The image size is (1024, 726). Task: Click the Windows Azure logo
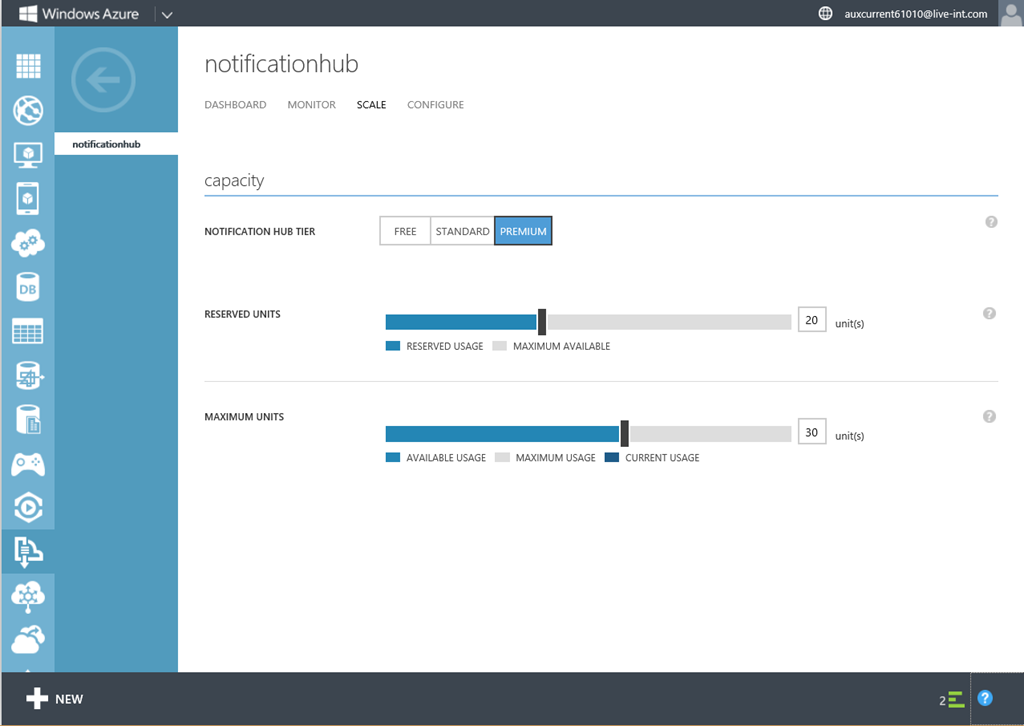click(78, 14)
